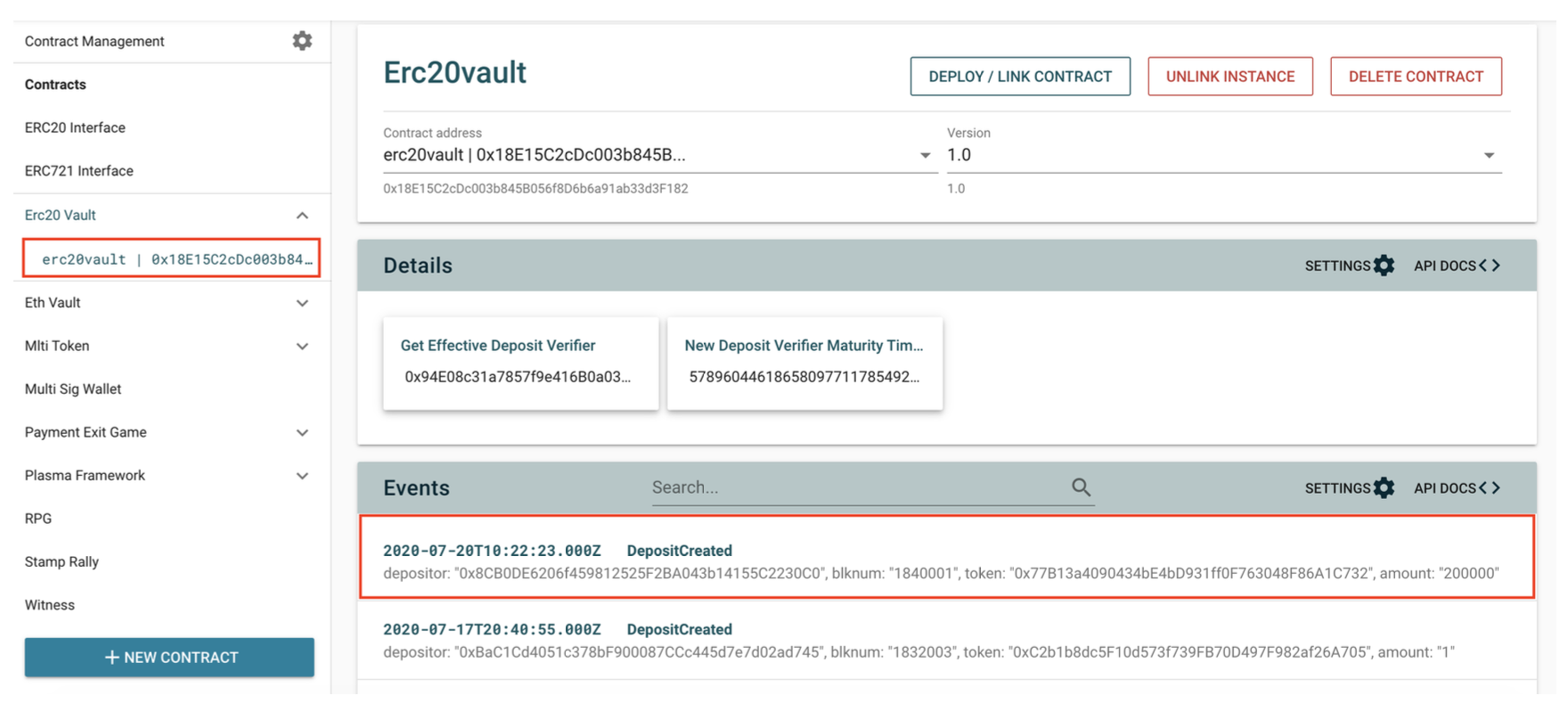Viewport: 1568px width, 720px height.
Task: Select erc20vault instance in sidebar
Action: click(171, 258)
